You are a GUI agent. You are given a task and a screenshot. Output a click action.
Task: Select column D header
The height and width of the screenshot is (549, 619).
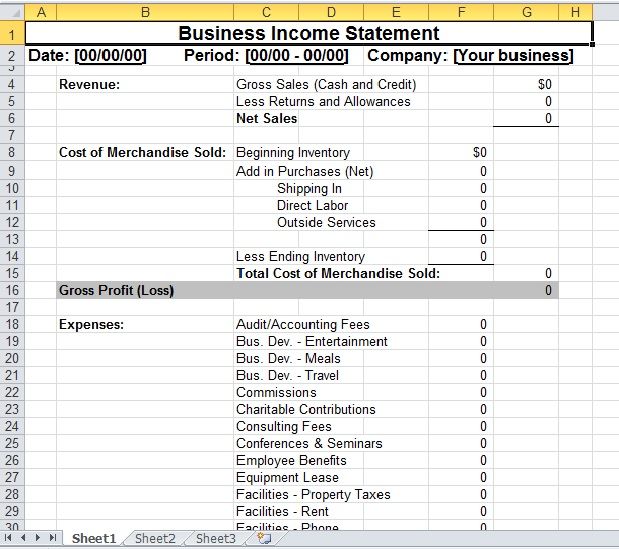coord(331,12)
